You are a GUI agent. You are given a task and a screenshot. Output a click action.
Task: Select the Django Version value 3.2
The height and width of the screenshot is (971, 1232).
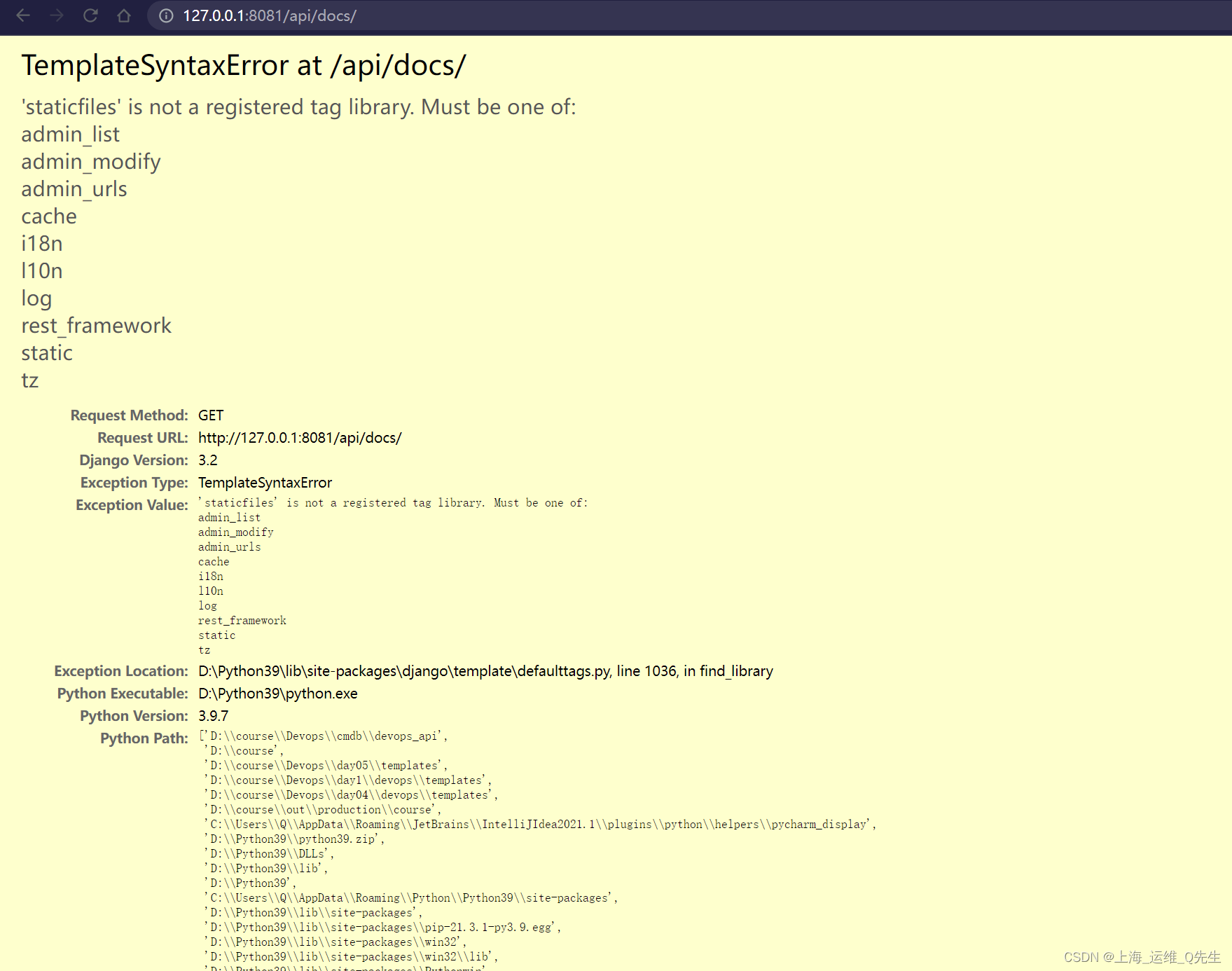[208, 460]
